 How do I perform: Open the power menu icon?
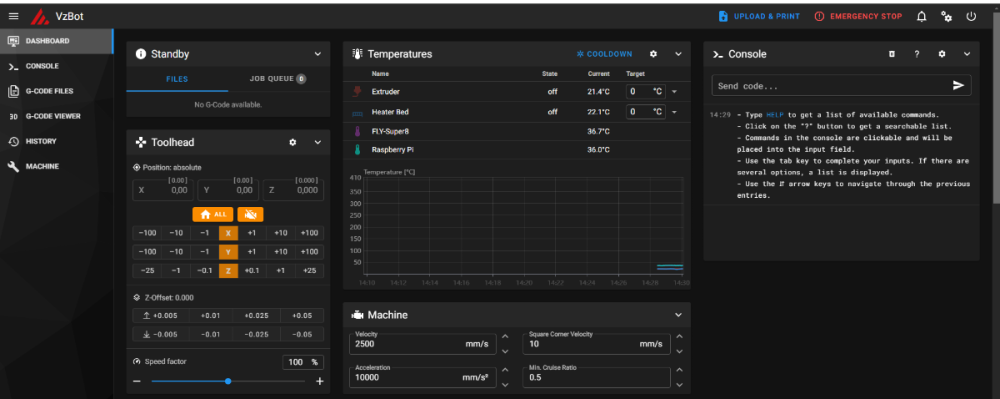tap(971, 17)
